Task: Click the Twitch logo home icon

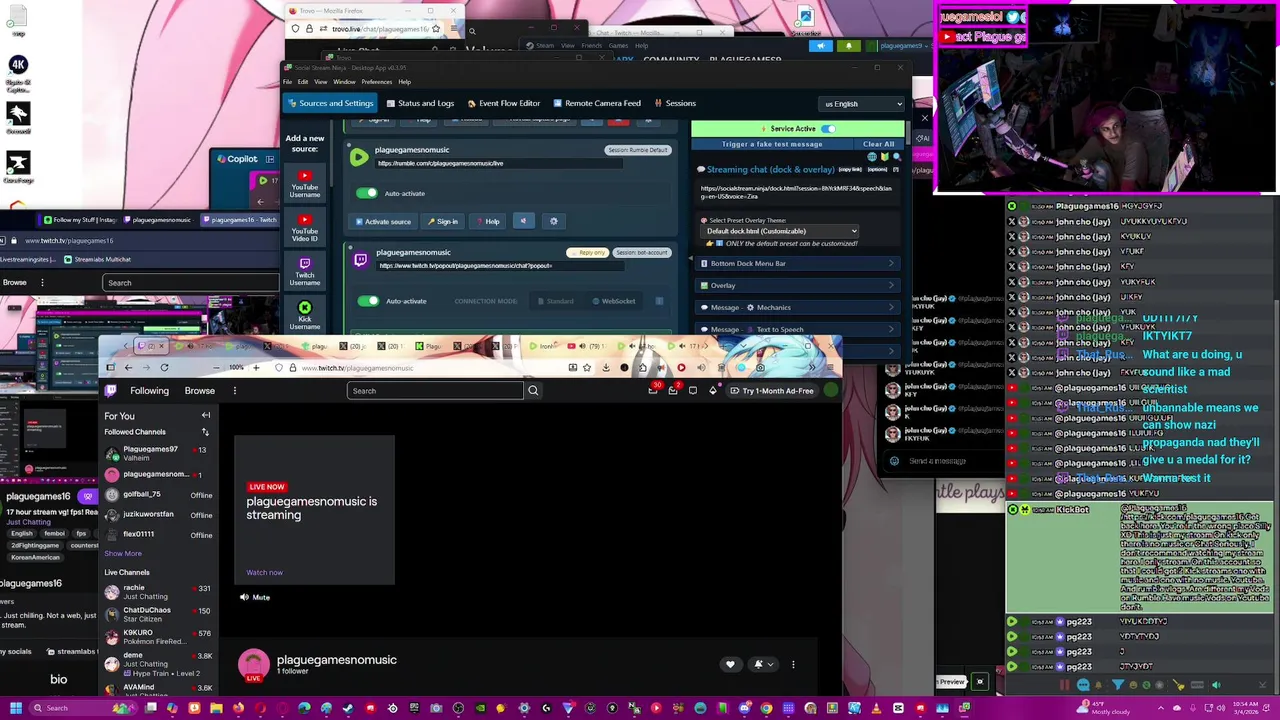Action: pos(111,391)
